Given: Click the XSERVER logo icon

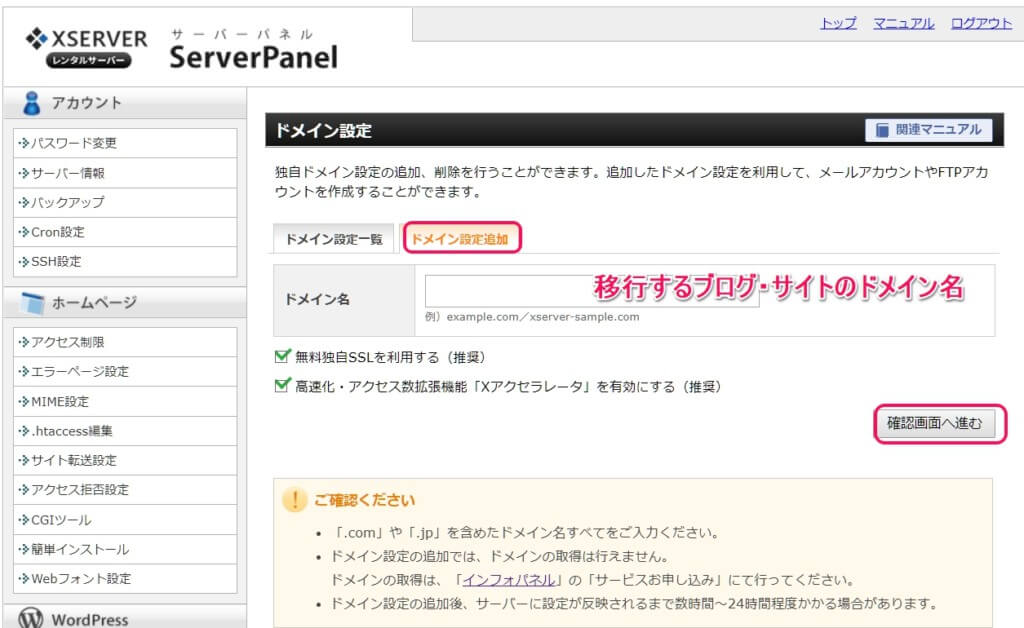Looking at the screenshot, I should (x=38, y=39).
